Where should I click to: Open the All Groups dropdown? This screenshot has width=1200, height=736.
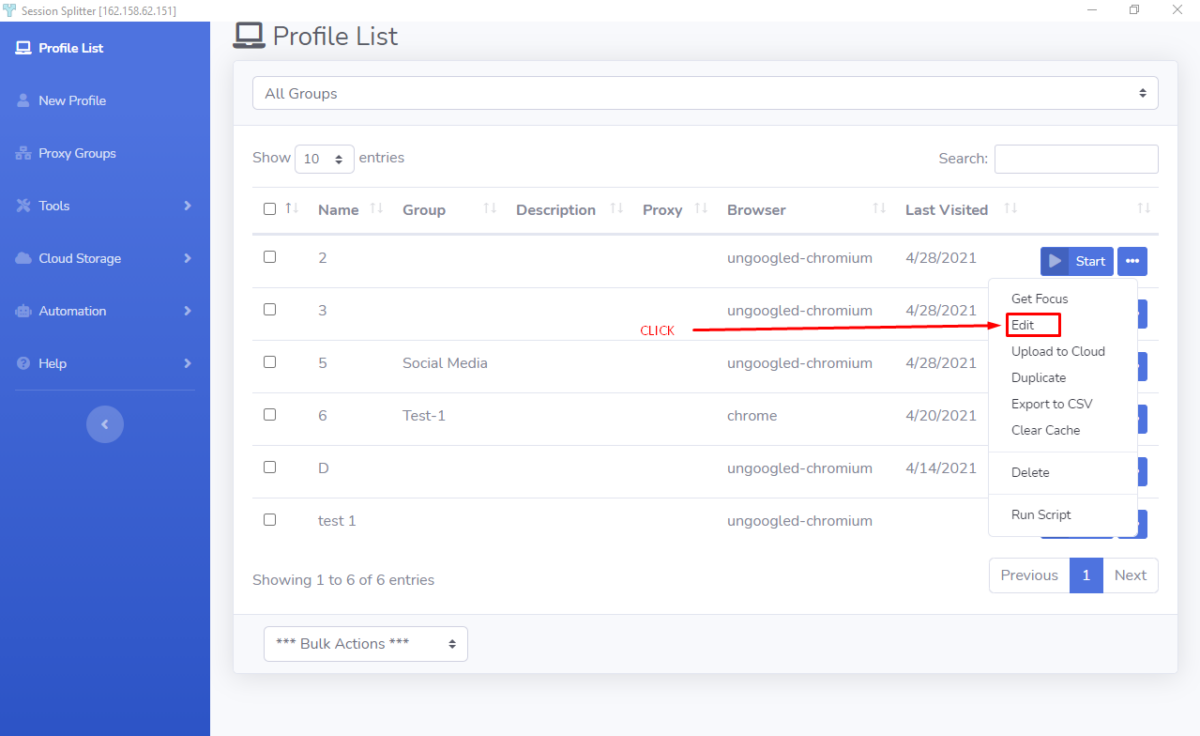tap(705, 94)
